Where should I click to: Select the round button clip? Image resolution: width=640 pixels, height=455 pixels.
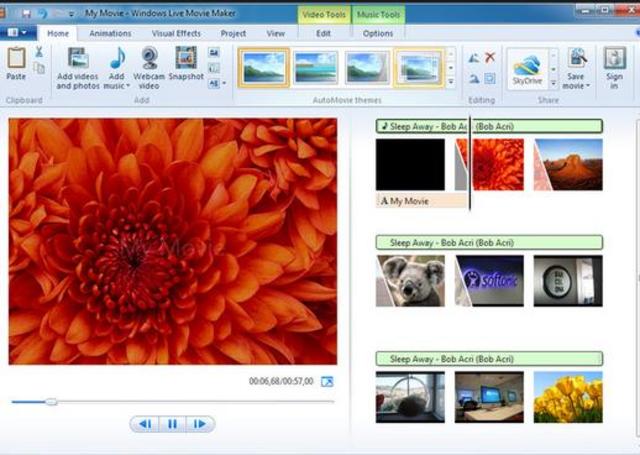pyautogui.click(x=568, y=281)
